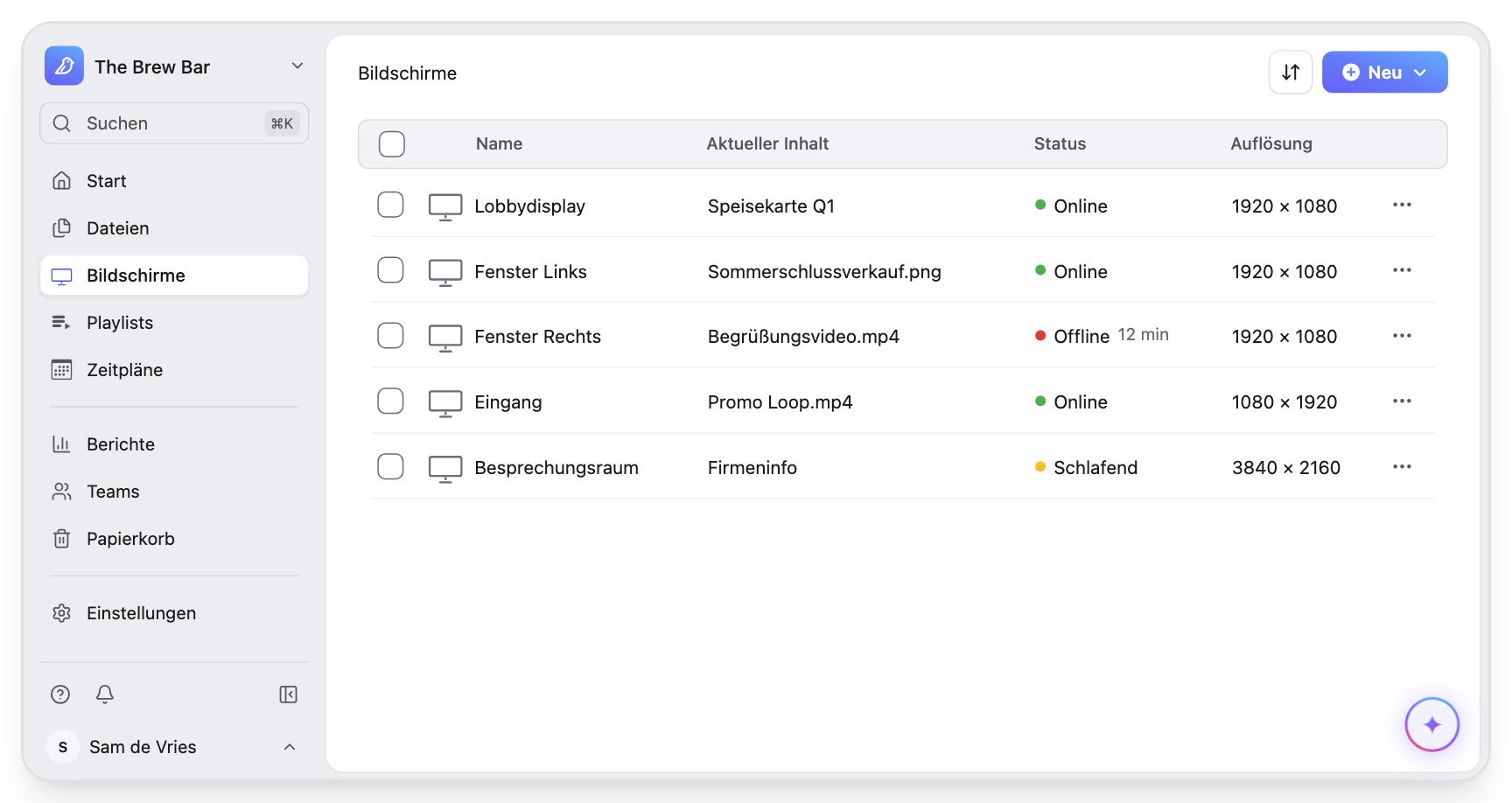The width and height of the screenshot is (1512, 803).
Task: Open more options for Lobbydisplay
Action: coord(1402,205)
